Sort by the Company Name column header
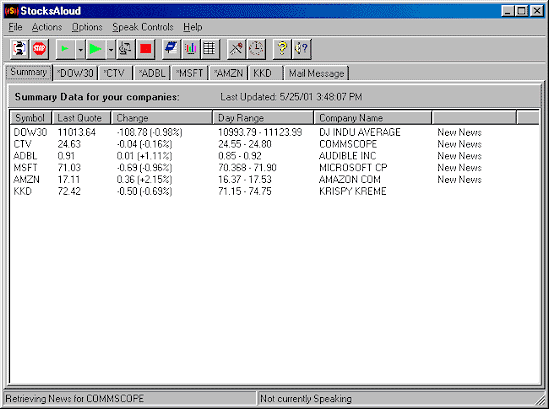 [373, 118]
